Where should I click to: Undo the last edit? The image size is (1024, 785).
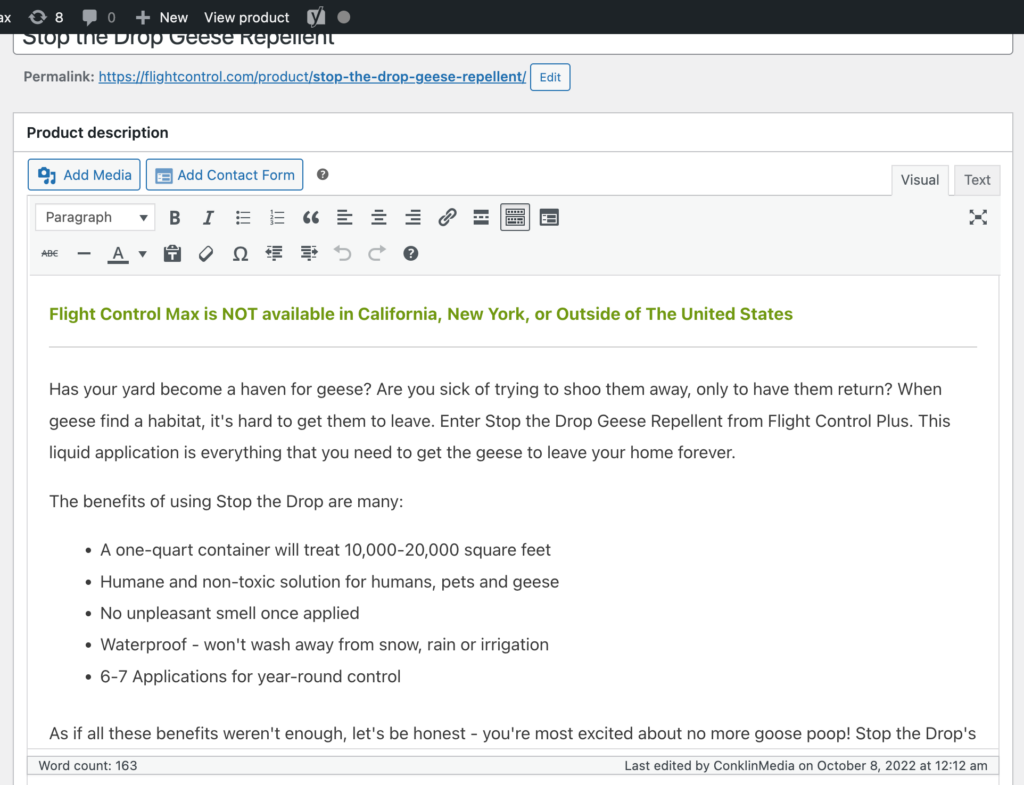[343, 253]
